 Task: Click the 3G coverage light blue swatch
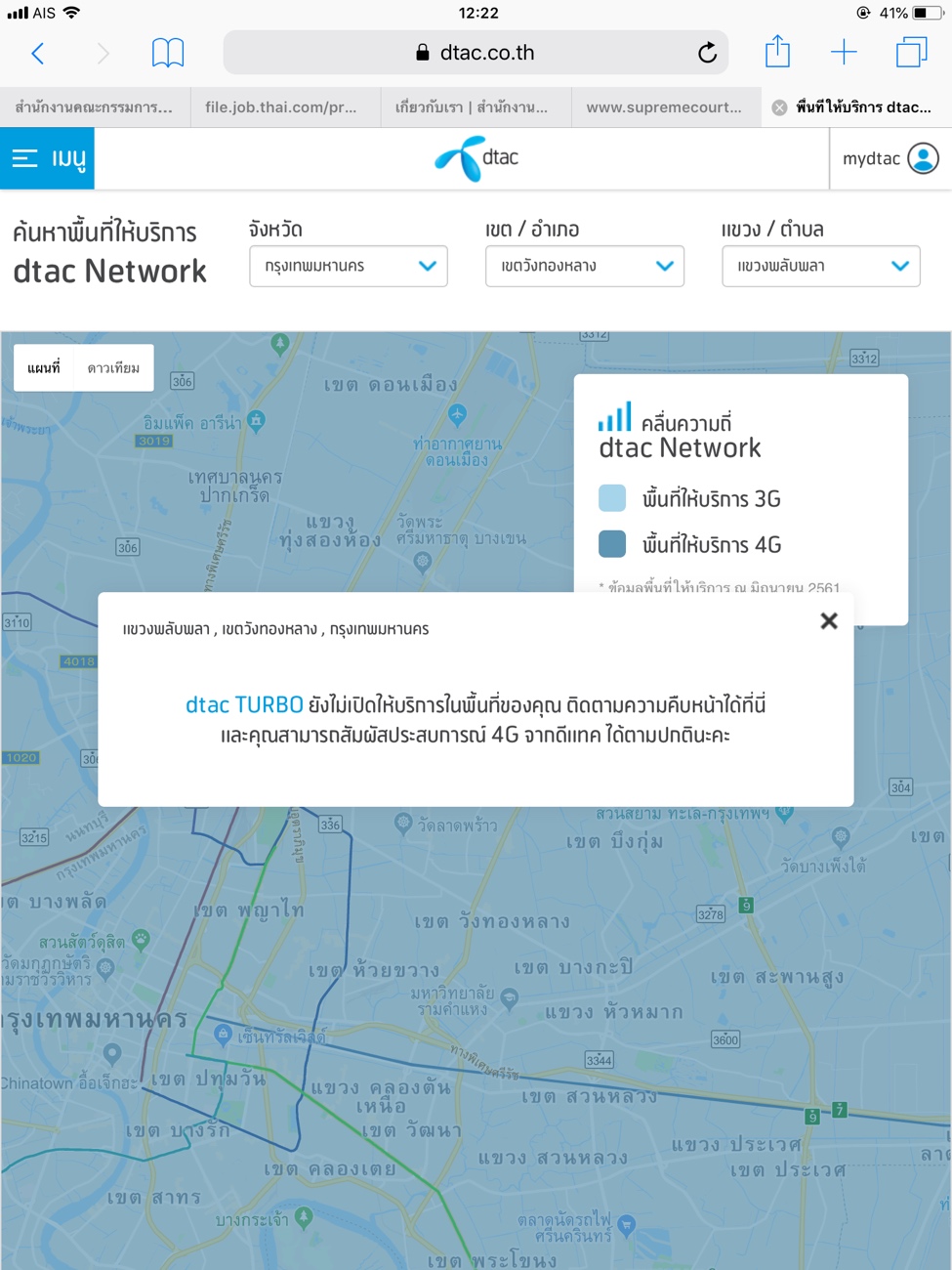click(612, 498)
